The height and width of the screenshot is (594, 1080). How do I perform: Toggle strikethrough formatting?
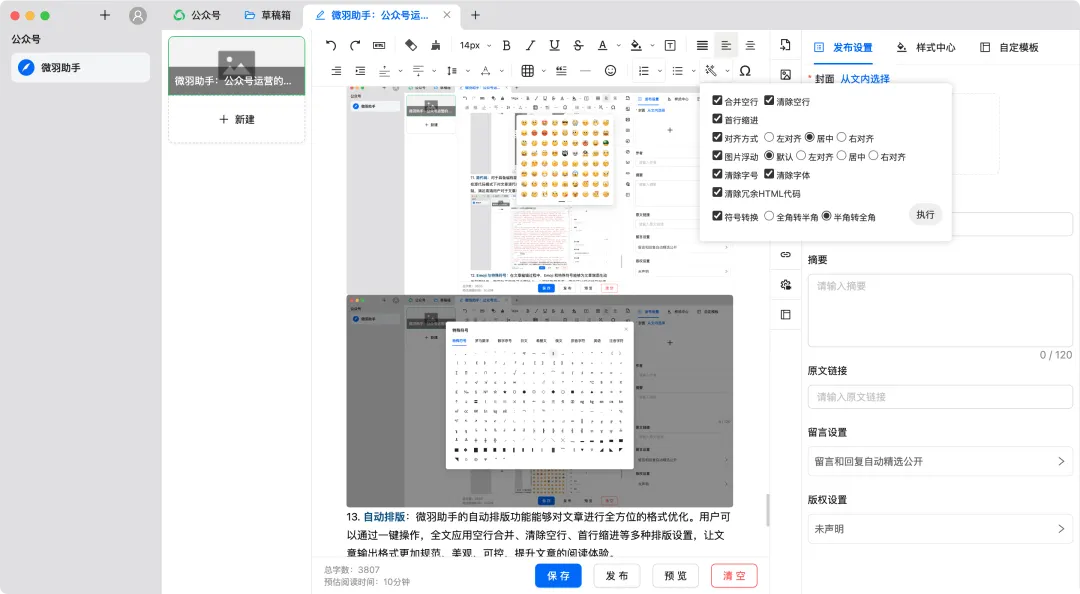click(x=579, y=45)
